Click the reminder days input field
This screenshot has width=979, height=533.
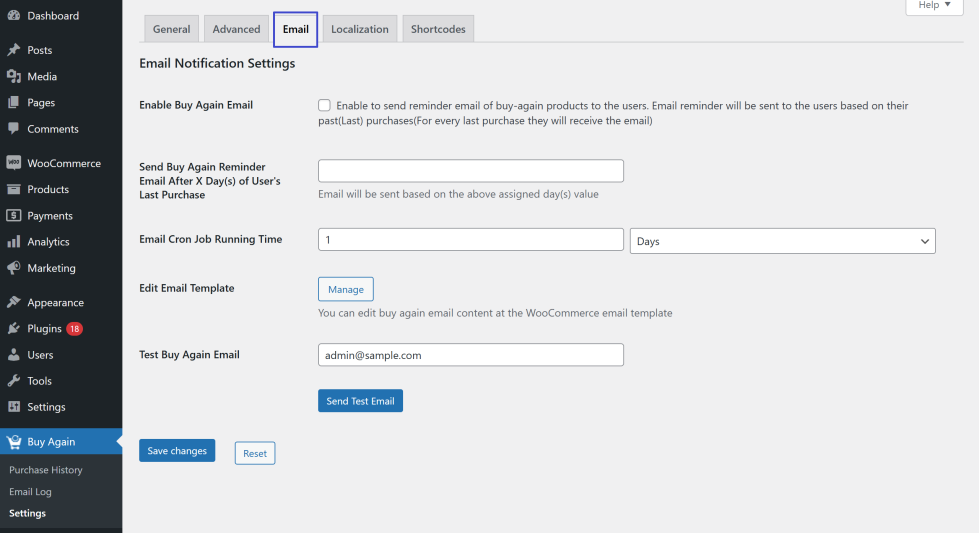pyautogui.click(x=470, y=171)
